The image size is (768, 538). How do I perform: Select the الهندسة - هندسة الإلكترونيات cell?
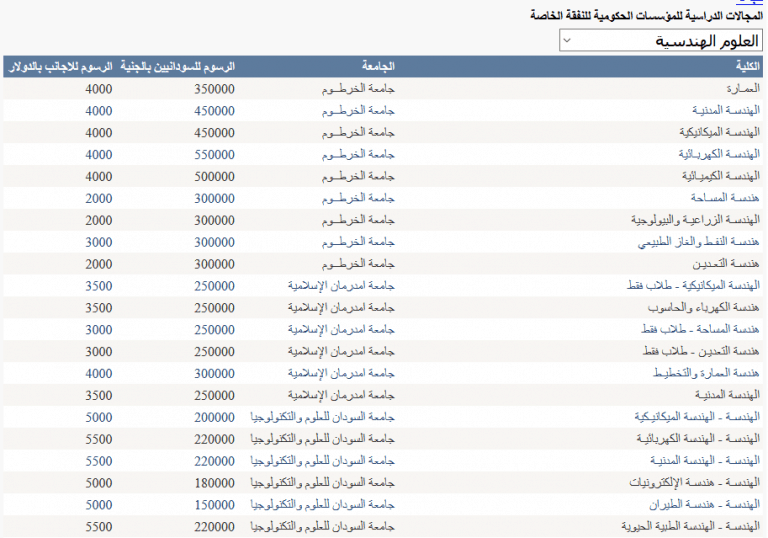point(695,483)
